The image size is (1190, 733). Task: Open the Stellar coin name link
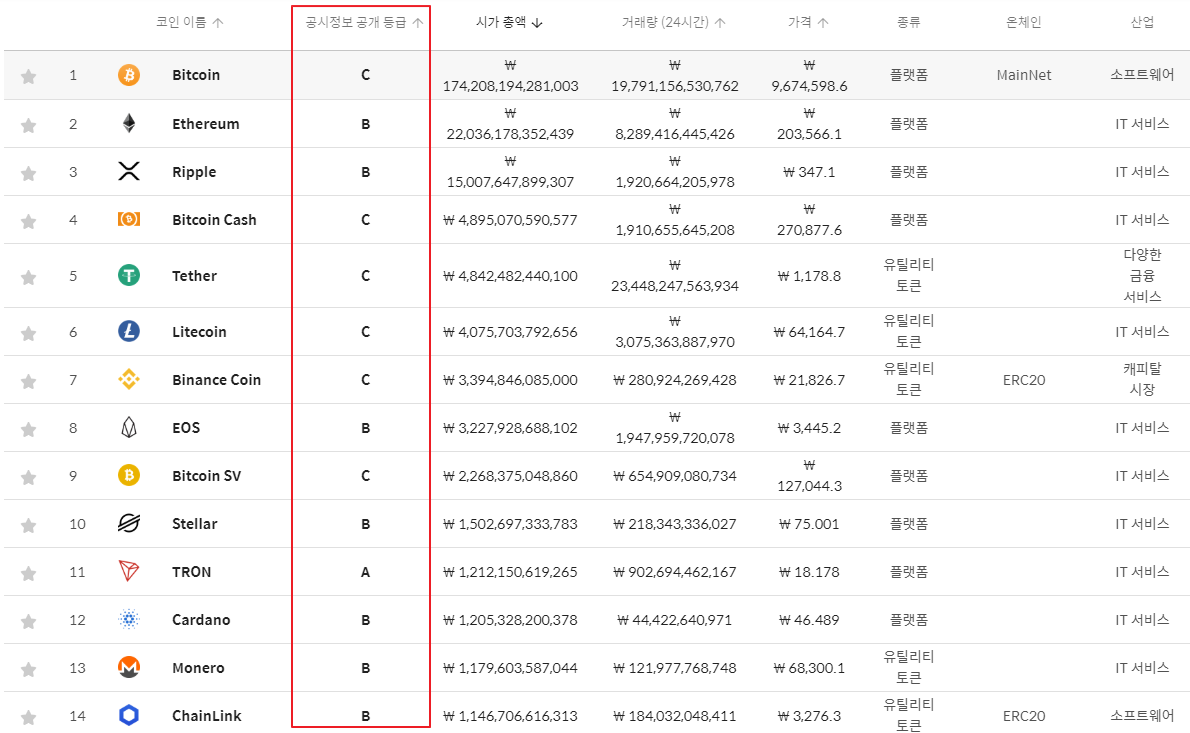(x=194, y=524)
